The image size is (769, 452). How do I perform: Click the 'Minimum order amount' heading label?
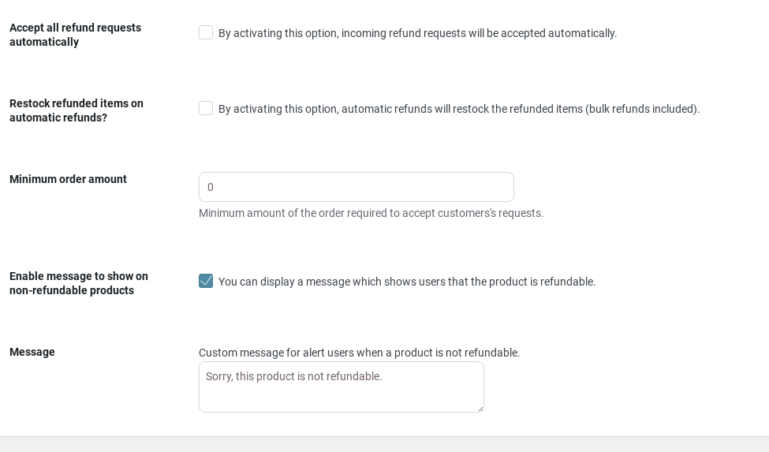tap(68, 179)
